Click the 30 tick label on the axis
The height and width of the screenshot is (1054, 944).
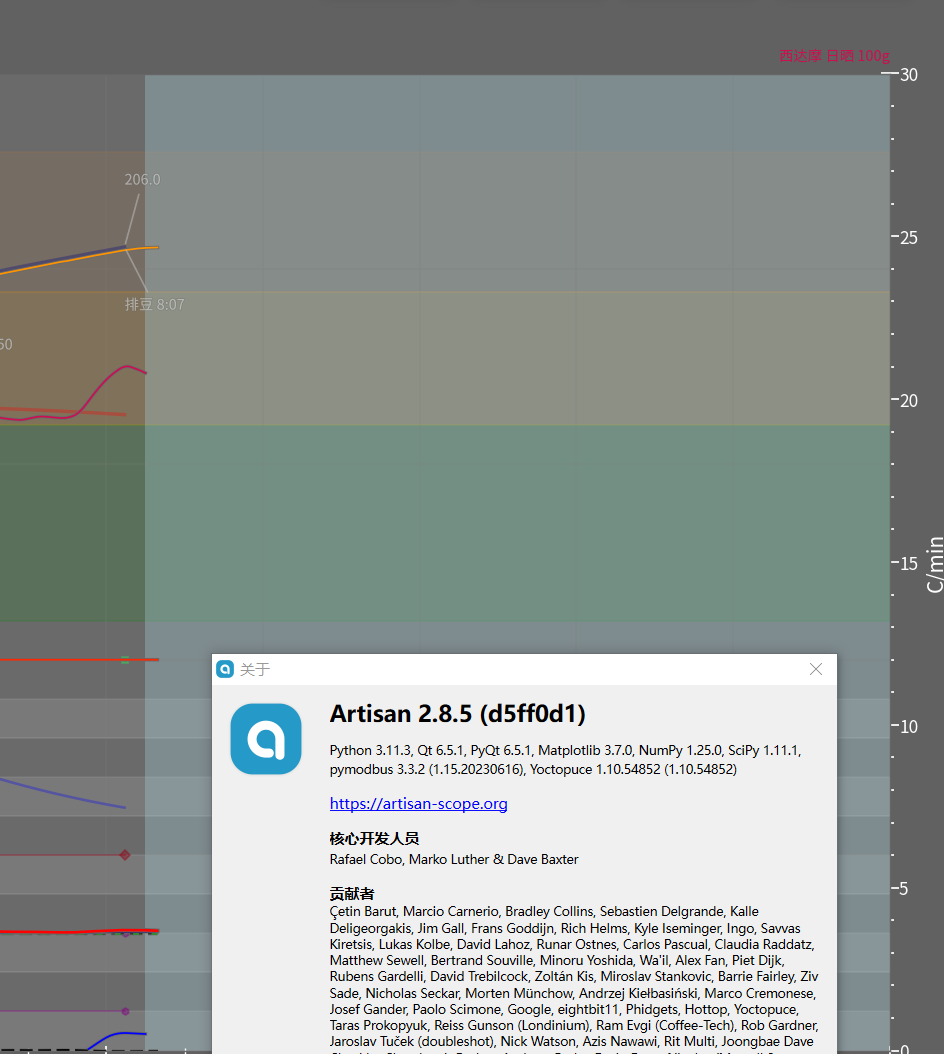point(911,74)
